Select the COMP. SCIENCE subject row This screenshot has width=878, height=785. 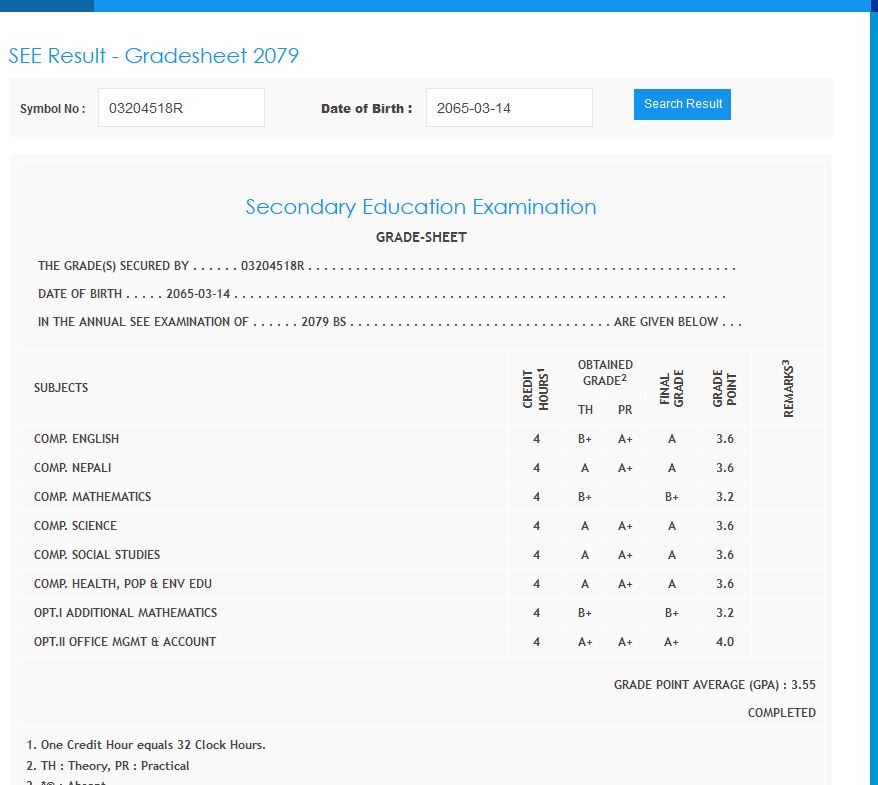[75, 526]
